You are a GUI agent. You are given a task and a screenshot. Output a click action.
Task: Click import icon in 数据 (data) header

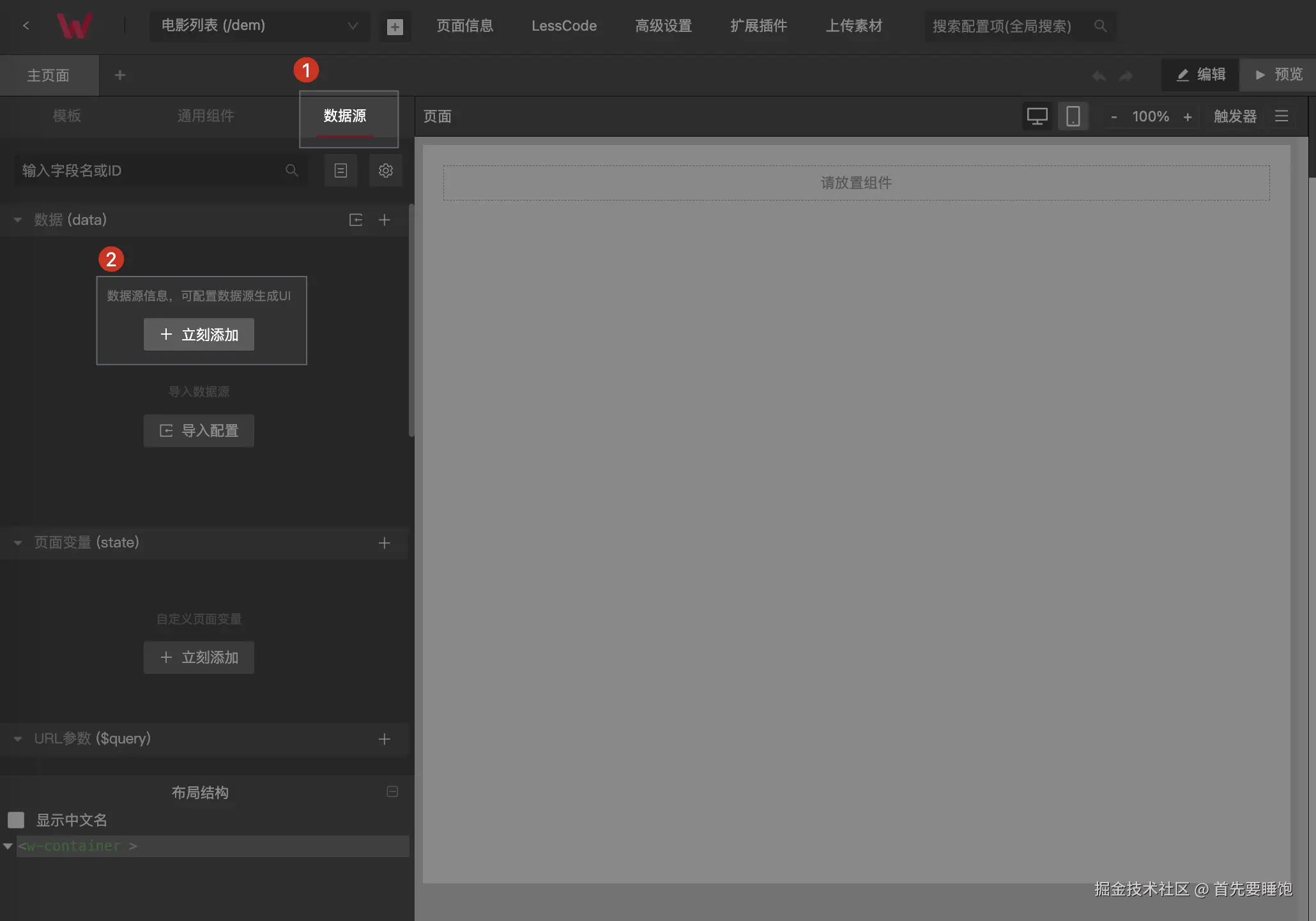click(x=356, y=220)
